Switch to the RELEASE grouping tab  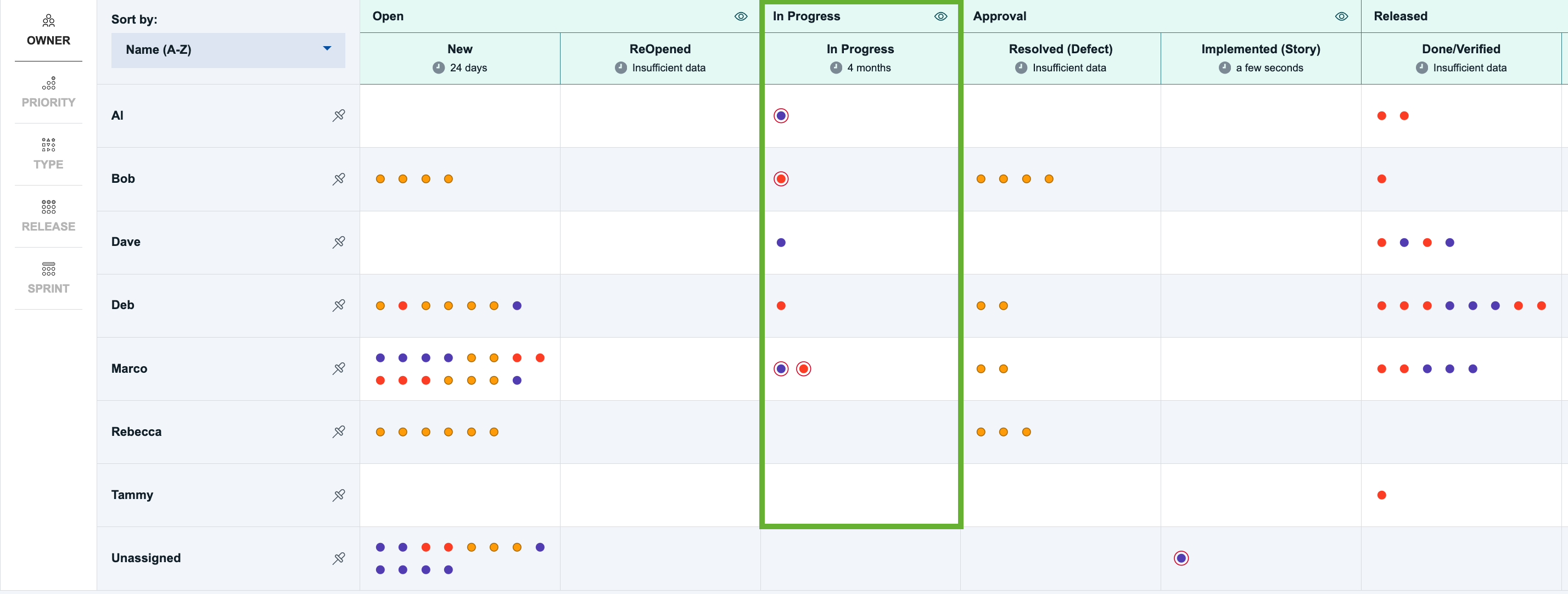(49, 217)
